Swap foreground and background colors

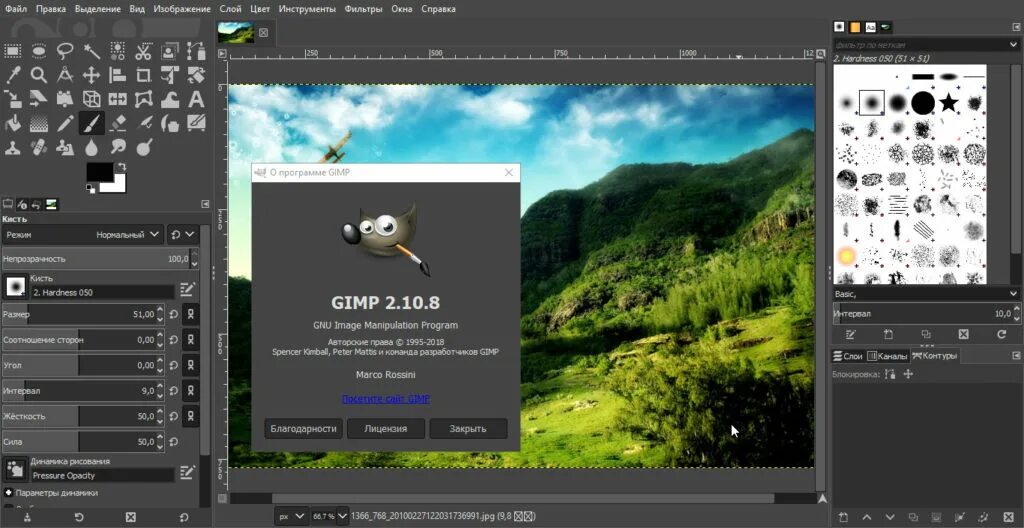[x=121, y=167]
